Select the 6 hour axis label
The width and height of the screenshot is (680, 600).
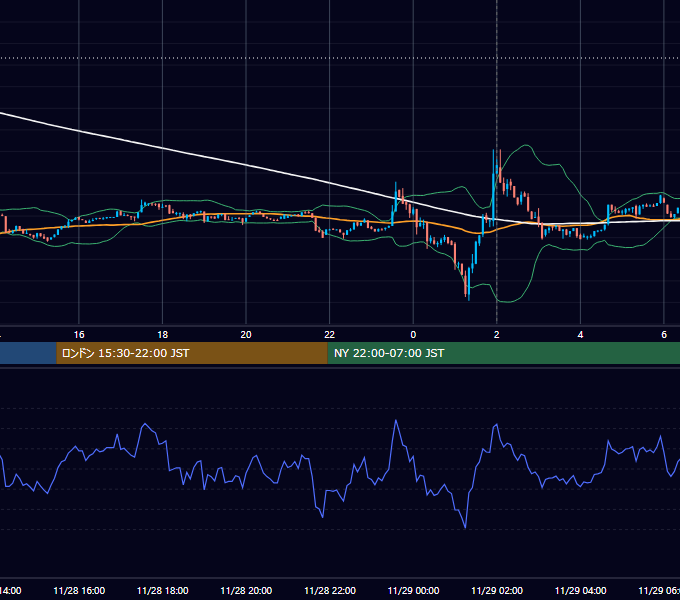point(664,335)
